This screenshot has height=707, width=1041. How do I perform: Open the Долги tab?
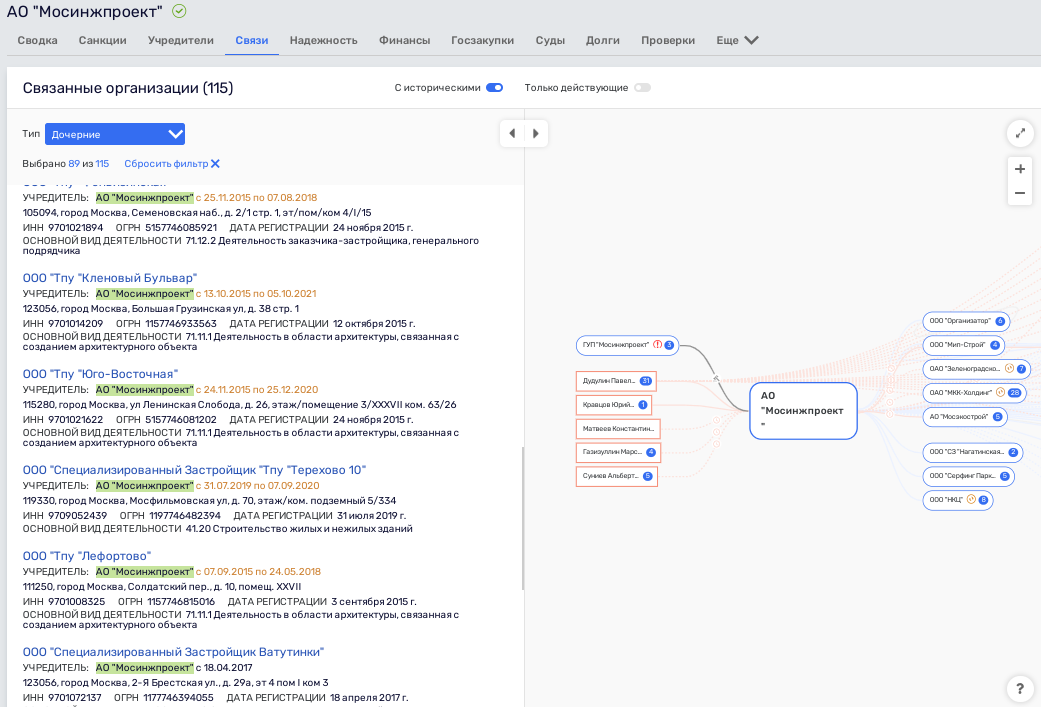pos(603,40)
